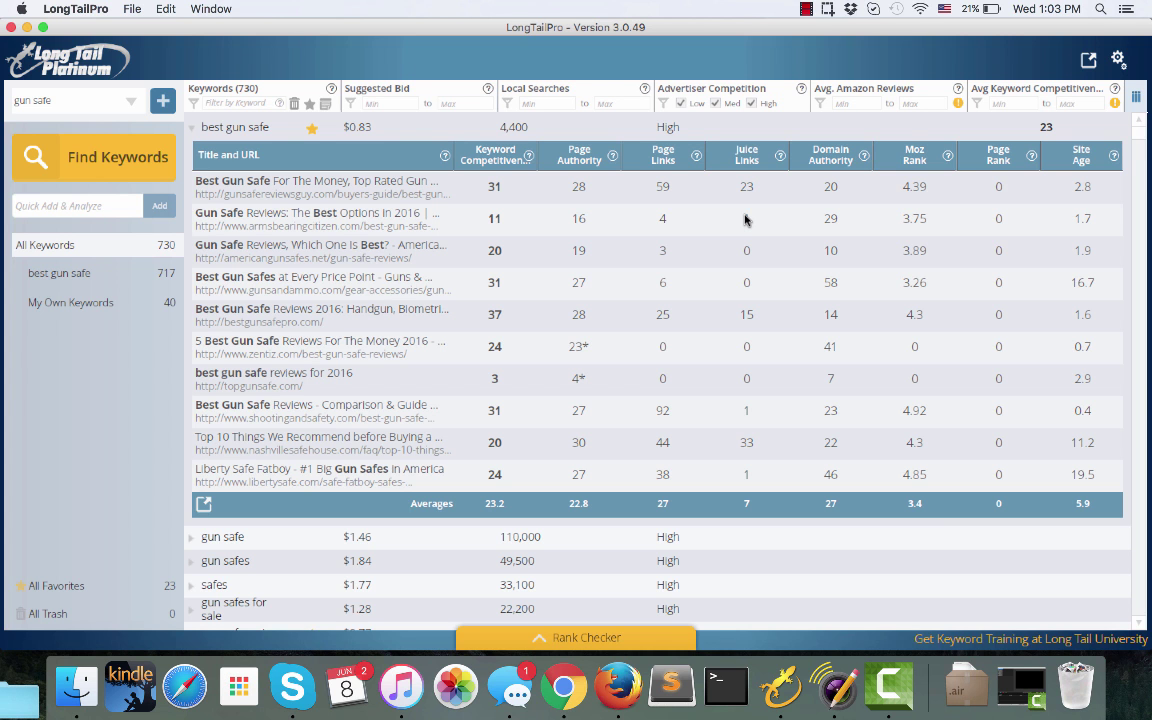This screenshot has width=1152, height=720.
Task: Click Page Authority column help icon
Action: 613,156
